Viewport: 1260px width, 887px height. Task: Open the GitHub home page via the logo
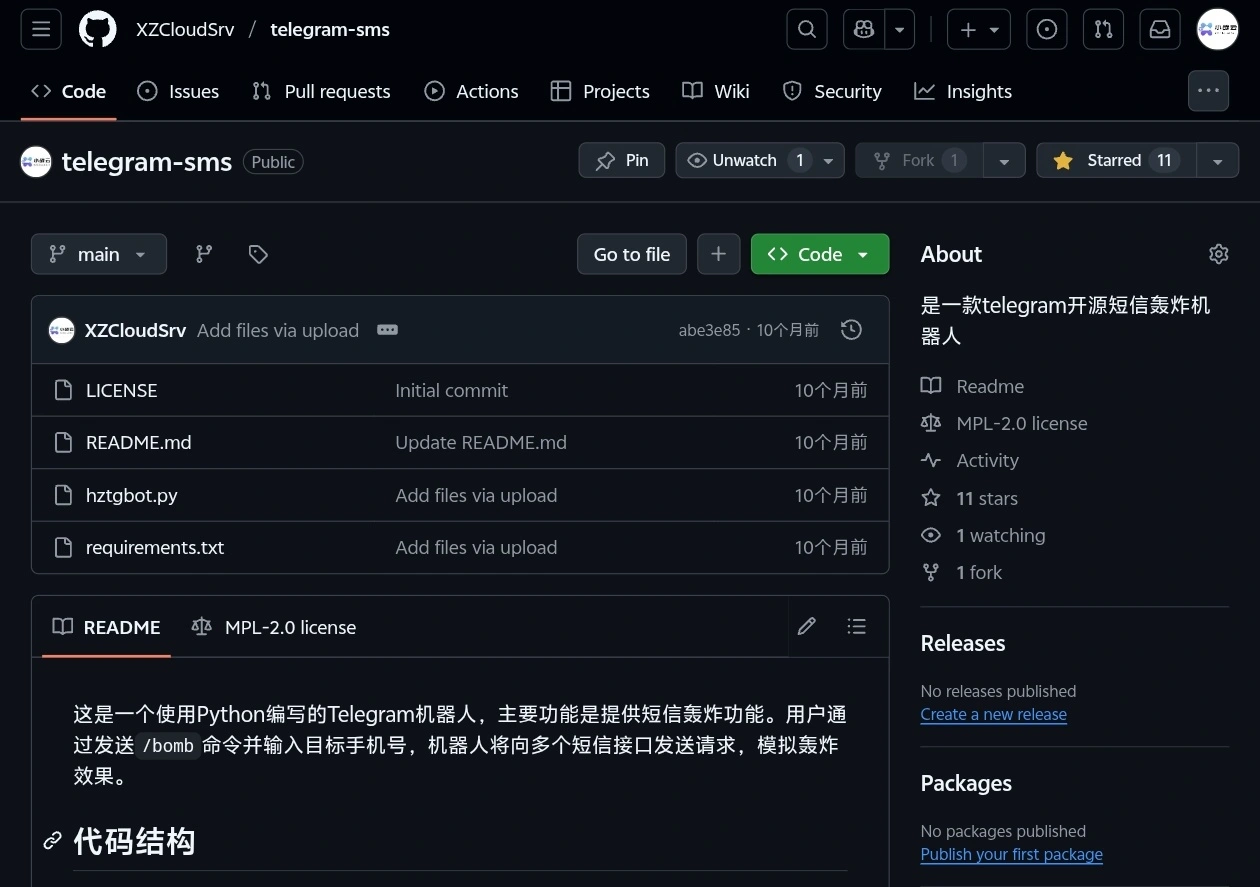[97, 29]
